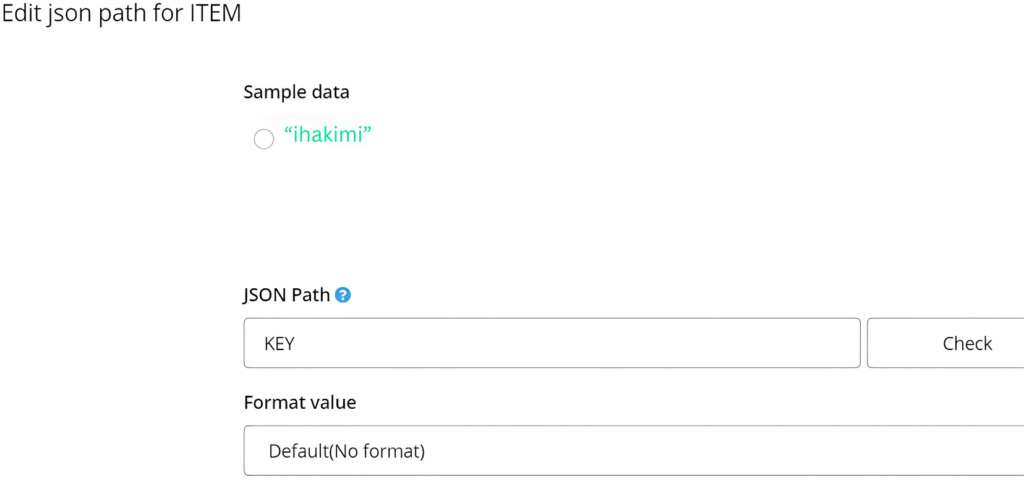Validate the path using Check
This screenshot has height=483, width=1024.
click(965, 343)
